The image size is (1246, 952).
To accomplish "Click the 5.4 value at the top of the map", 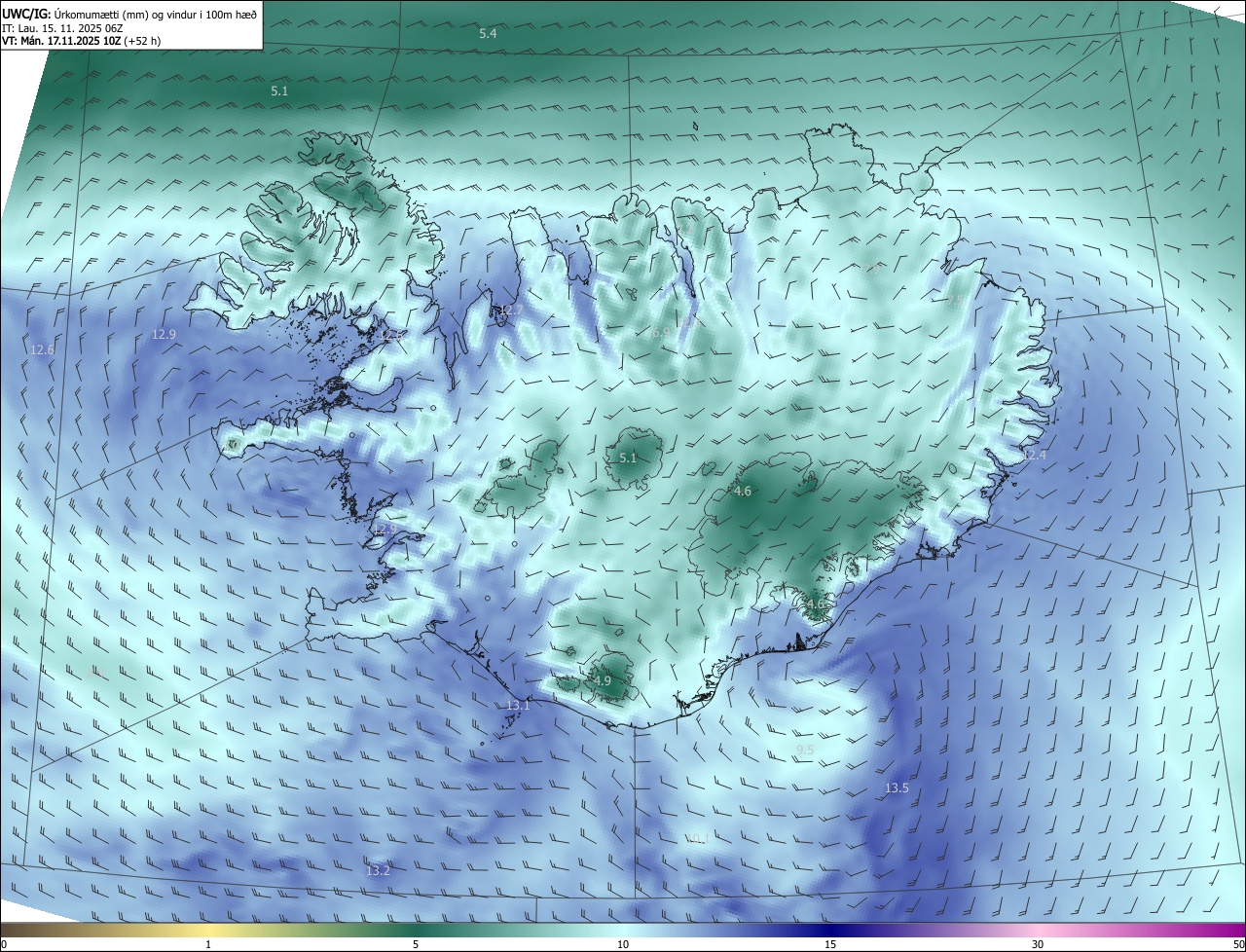I will [489, 33].
